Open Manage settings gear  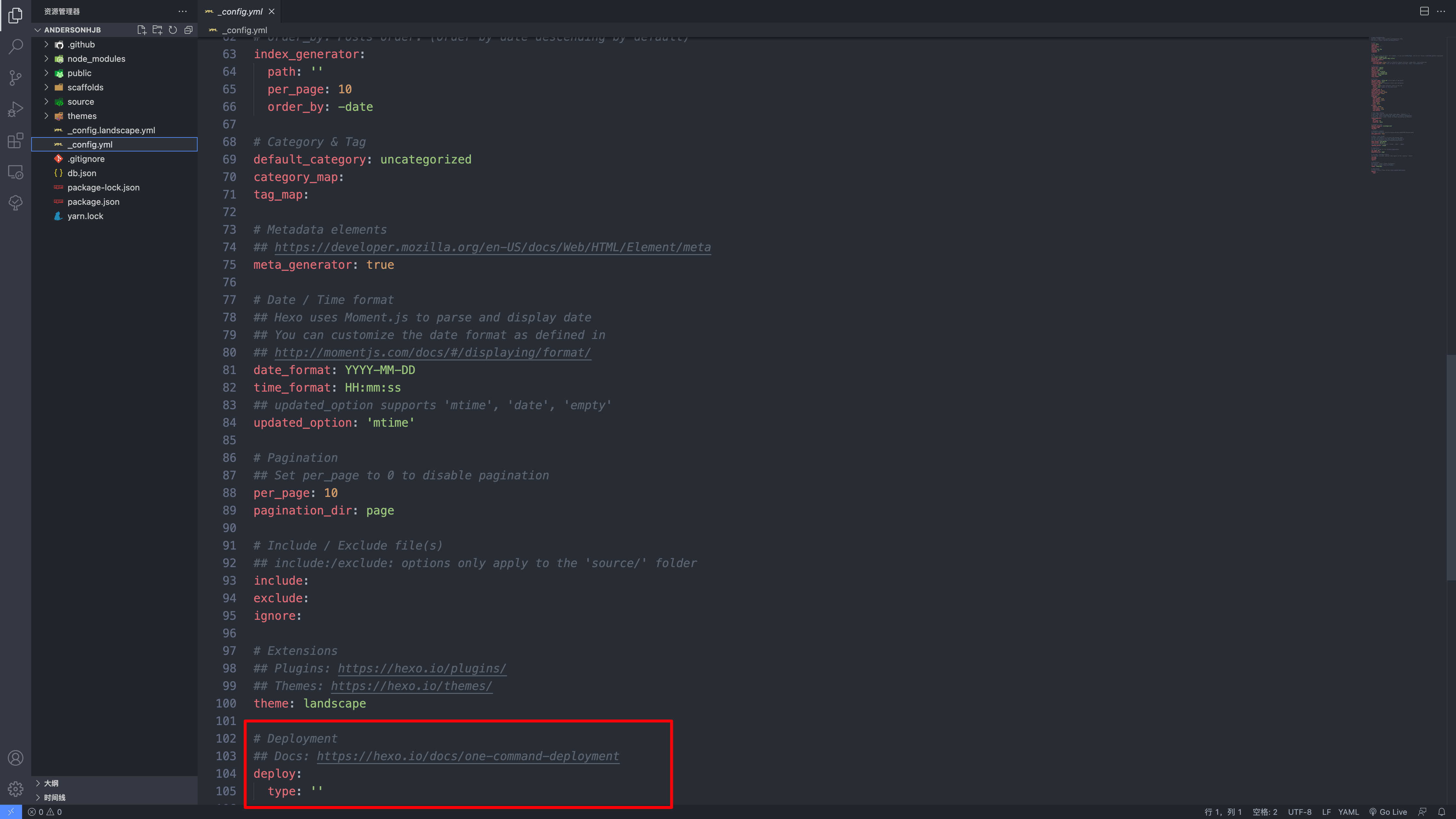point(15,789)
